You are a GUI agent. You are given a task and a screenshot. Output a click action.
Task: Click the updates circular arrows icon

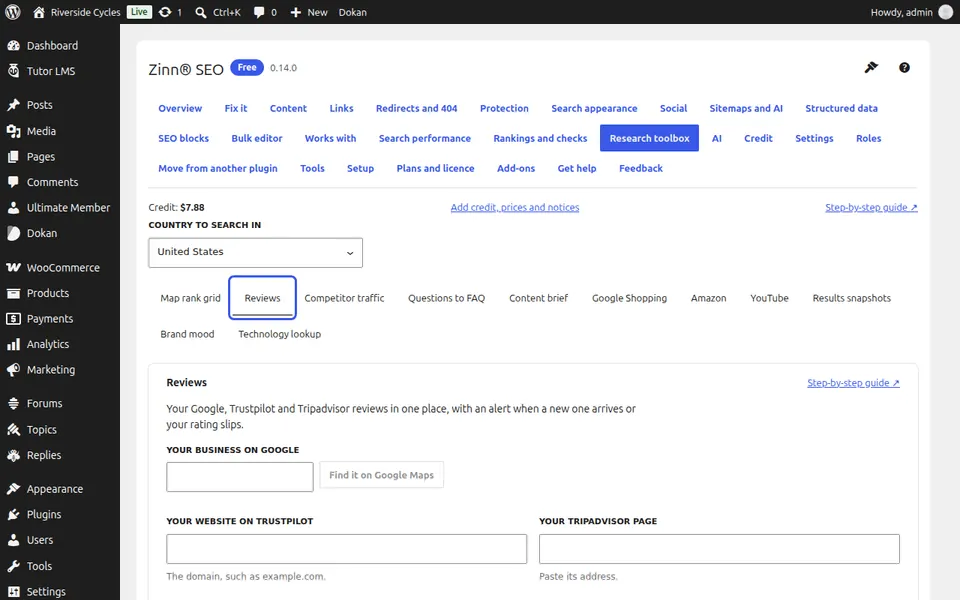pyautogui.click(x=165, y=12)
